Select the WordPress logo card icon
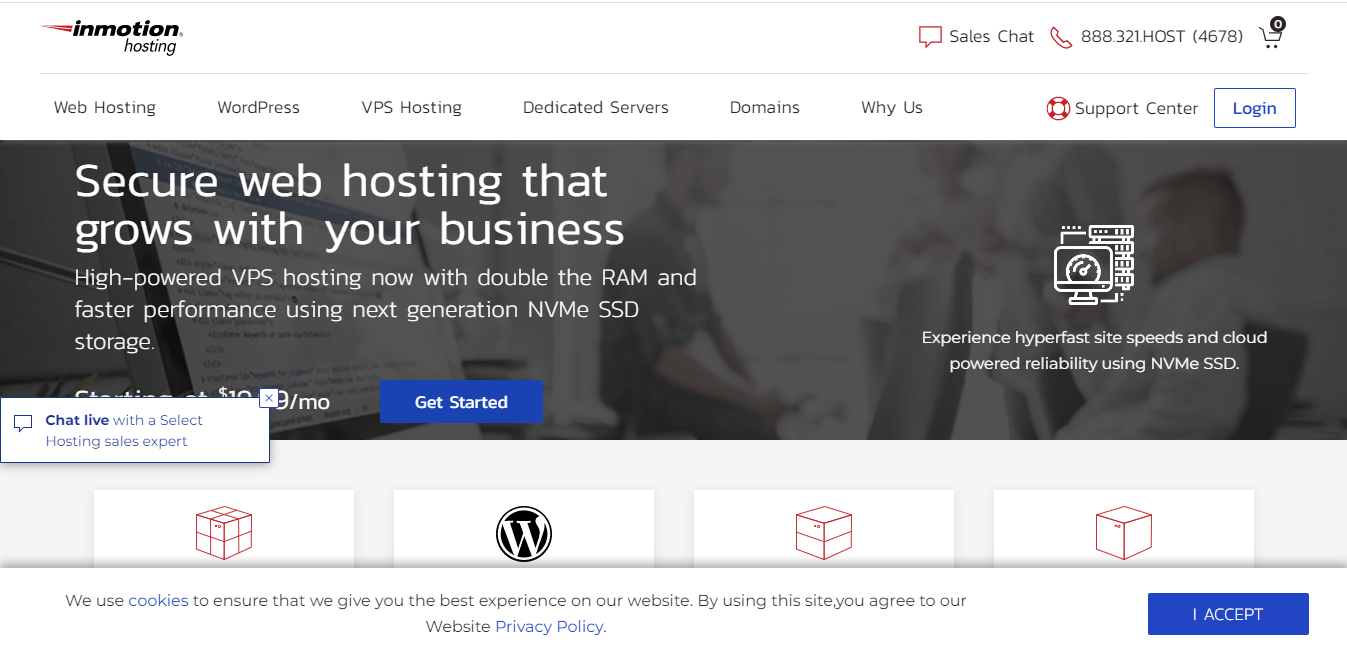The width and height of the screenshot is (1347, 659). 523,533
